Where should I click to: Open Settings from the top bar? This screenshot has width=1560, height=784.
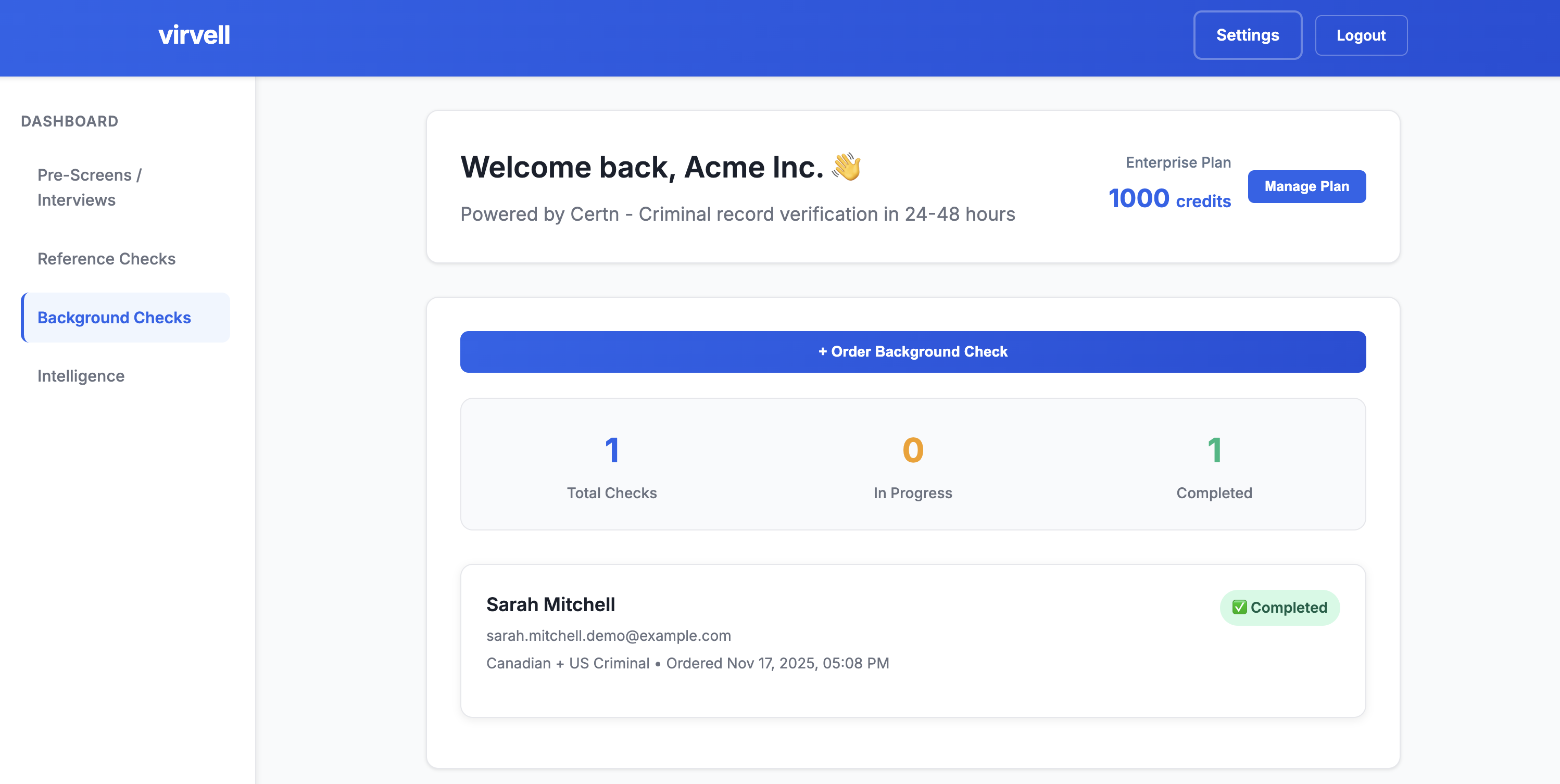(1248, 34)
